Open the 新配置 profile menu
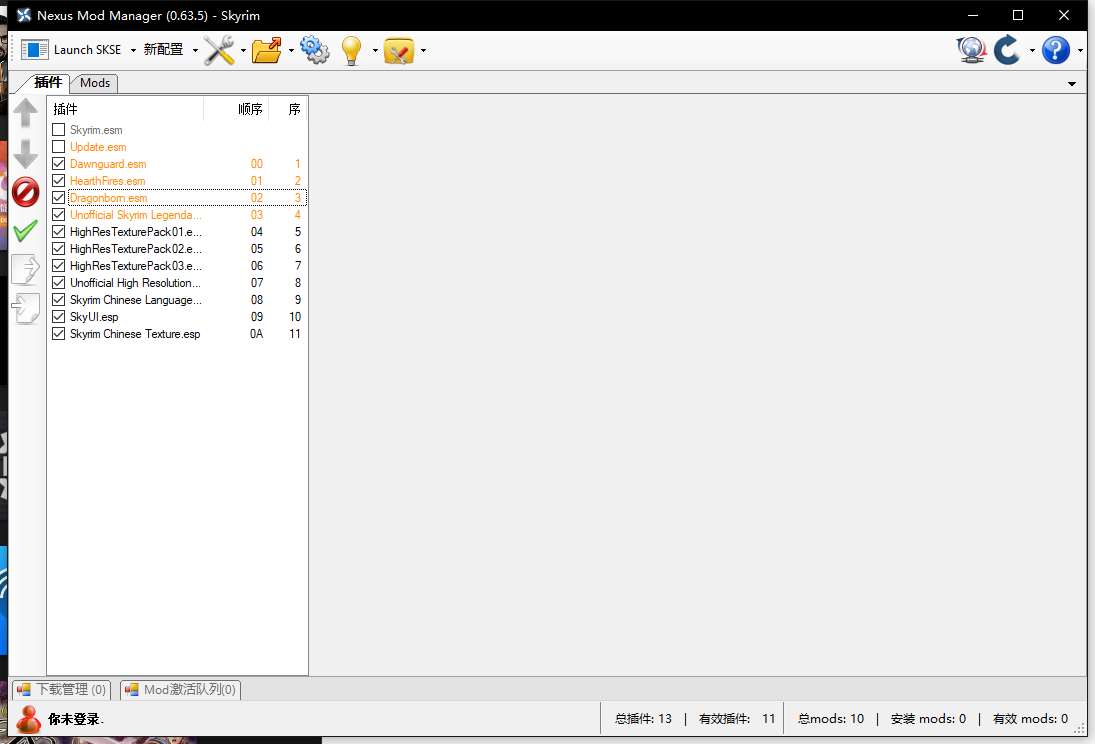 coord(163,50)
